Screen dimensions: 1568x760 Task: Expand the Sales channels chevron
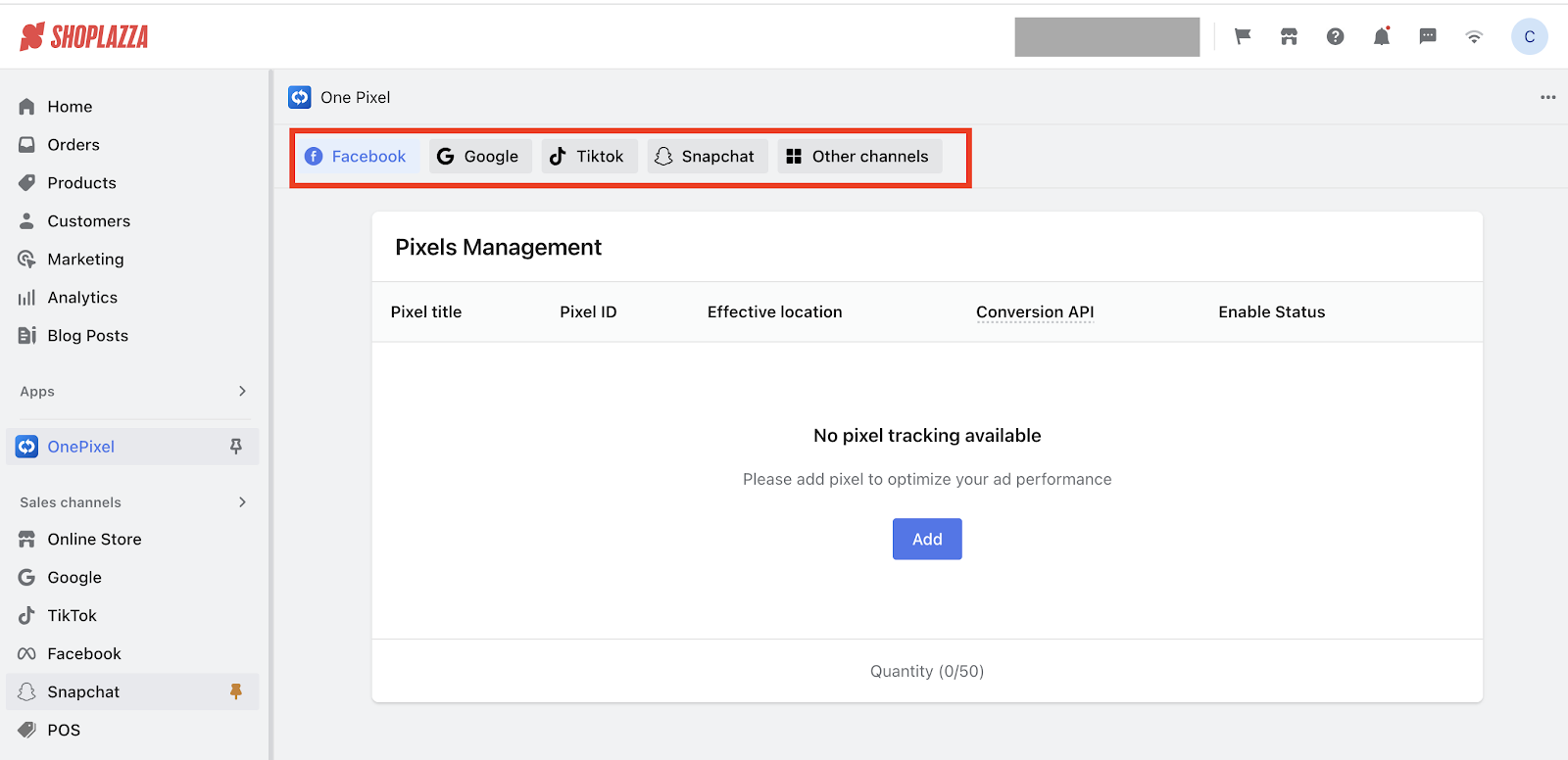[242, 501]
